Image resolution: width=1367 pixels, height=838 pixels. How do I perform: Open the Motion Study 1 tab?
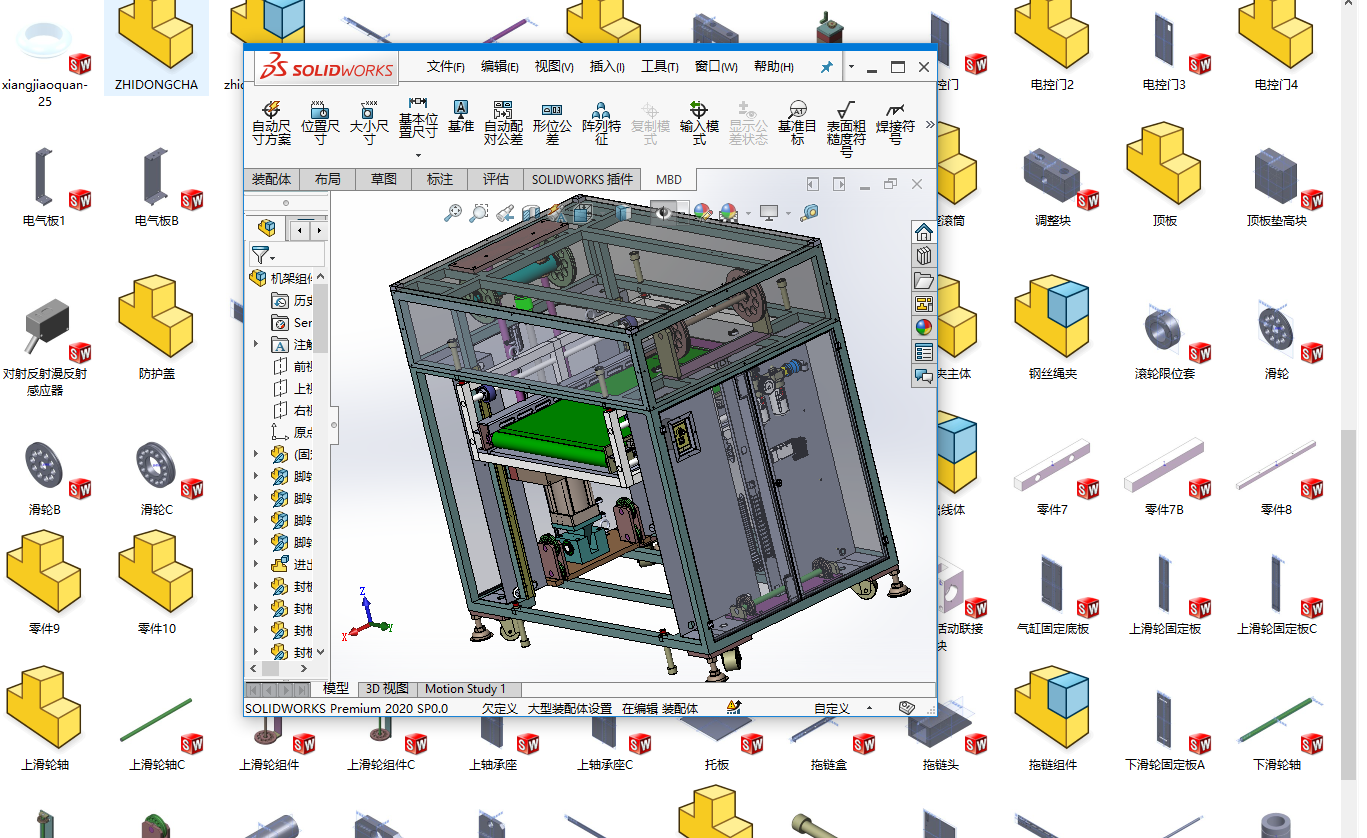click(466, 689)
